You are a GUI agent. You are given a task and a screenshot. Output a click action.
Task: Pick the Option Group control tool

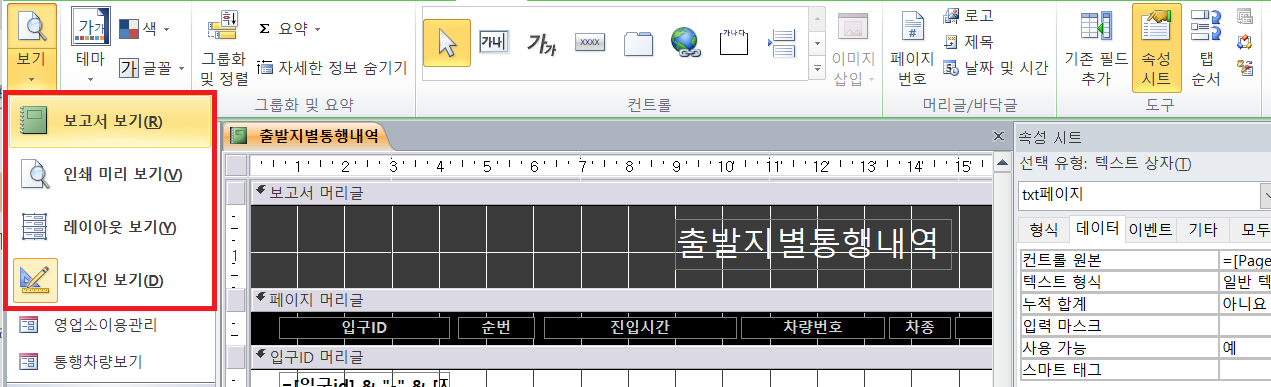pos(733,42)
